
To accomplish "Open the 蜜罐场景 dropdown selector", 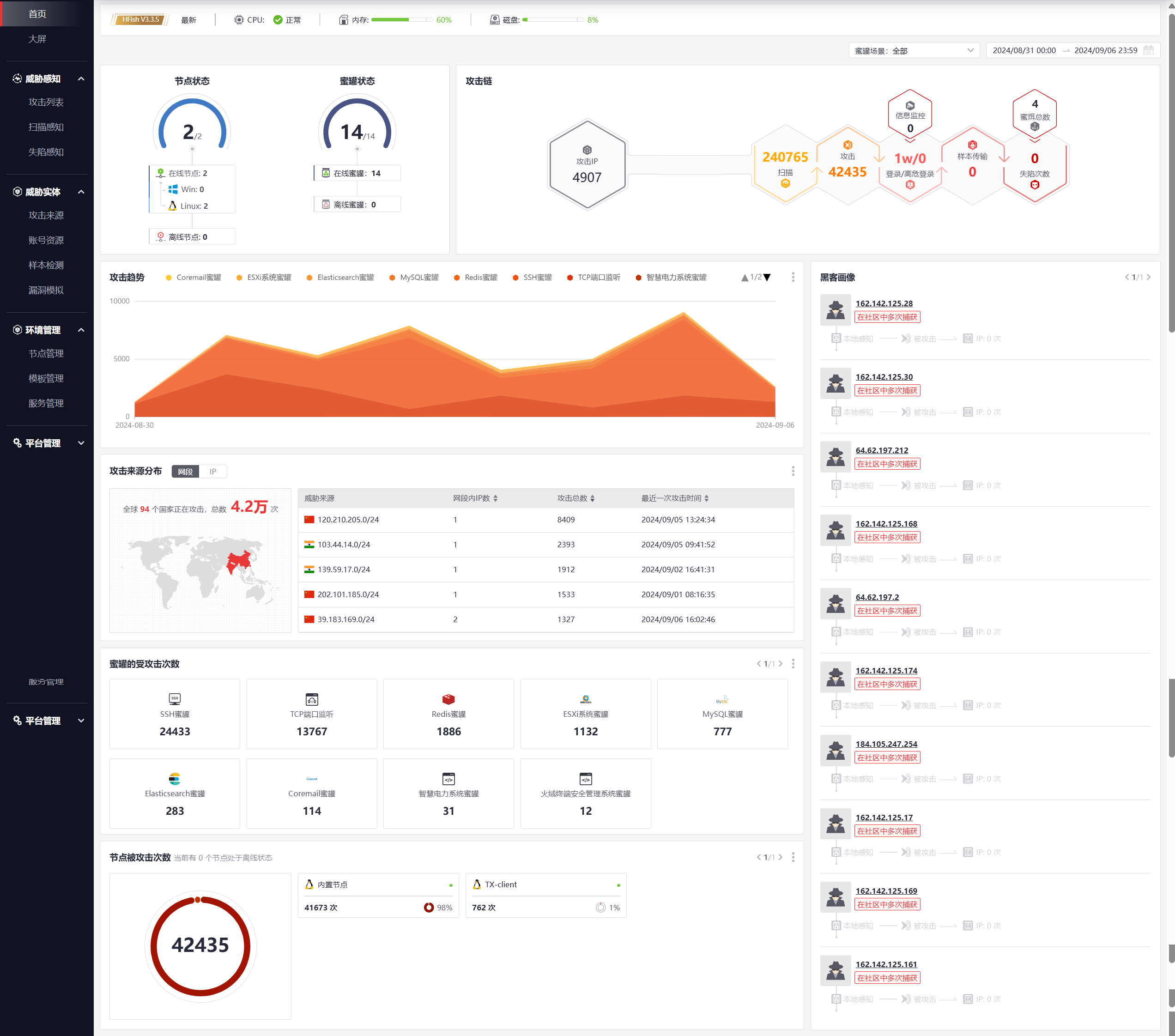I will point(914,51).
